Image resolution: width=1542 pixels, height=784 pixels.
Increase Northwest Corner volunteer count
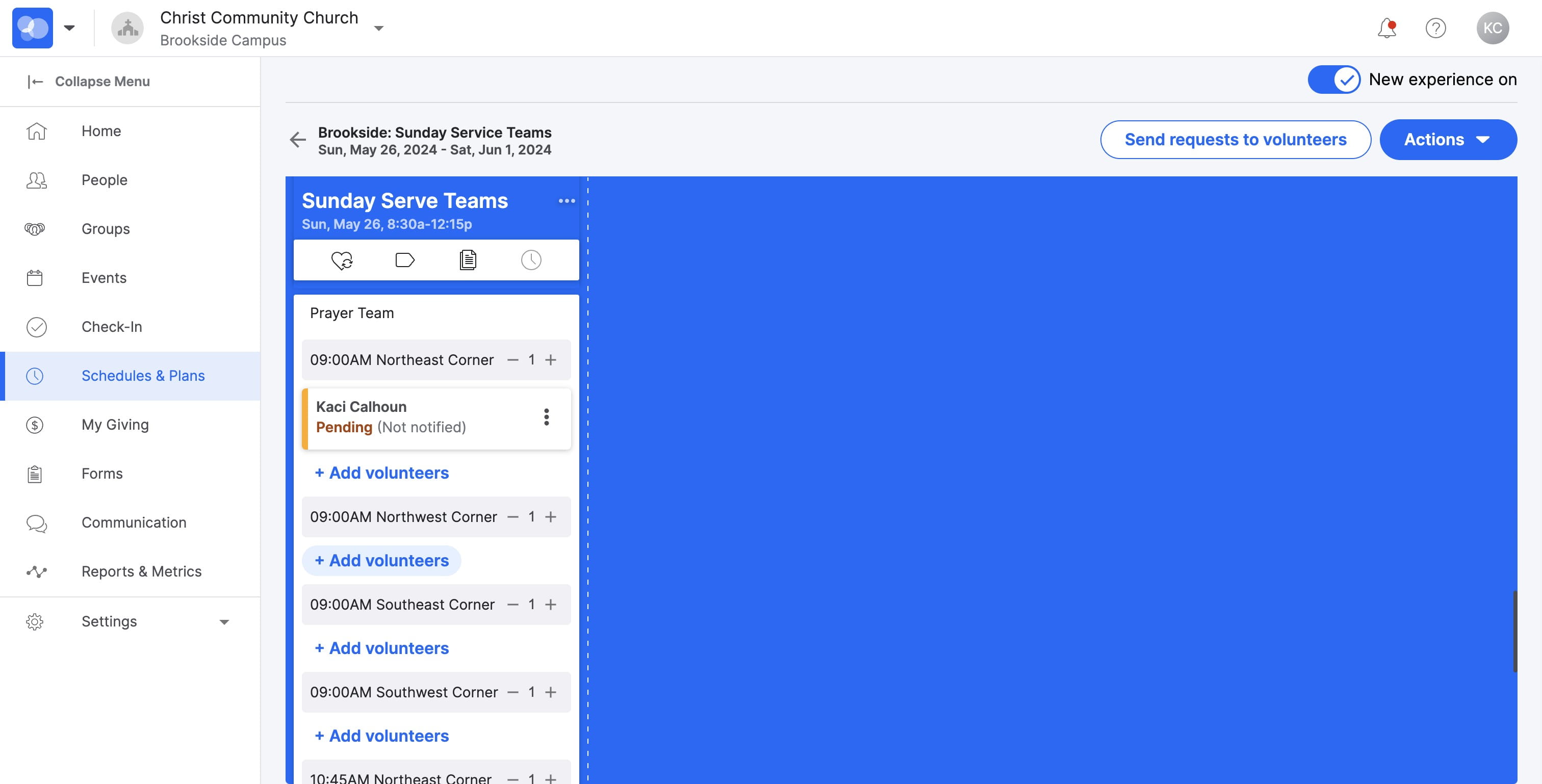tap(550, 517)
